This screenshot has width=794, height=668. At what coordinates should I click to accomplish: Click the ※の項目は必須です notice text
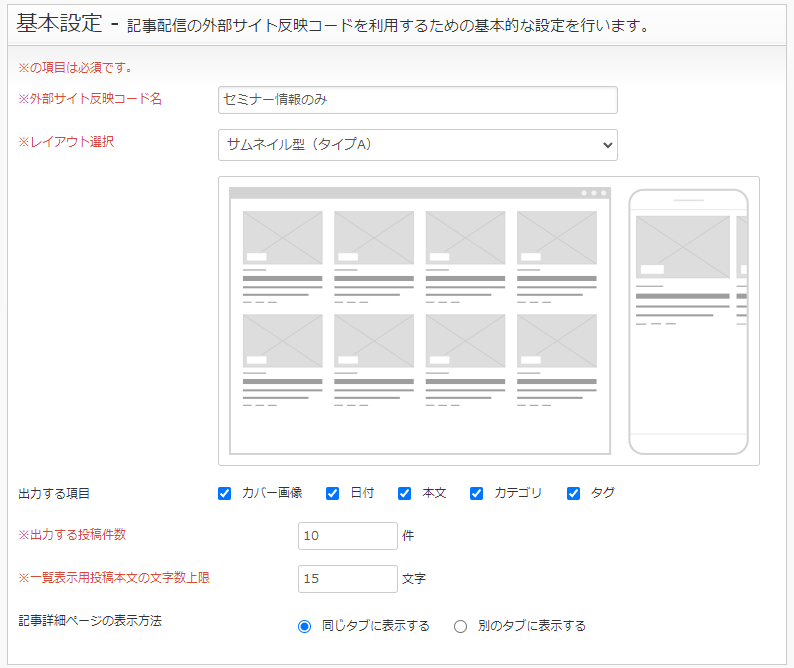click(x=75, y=67)
